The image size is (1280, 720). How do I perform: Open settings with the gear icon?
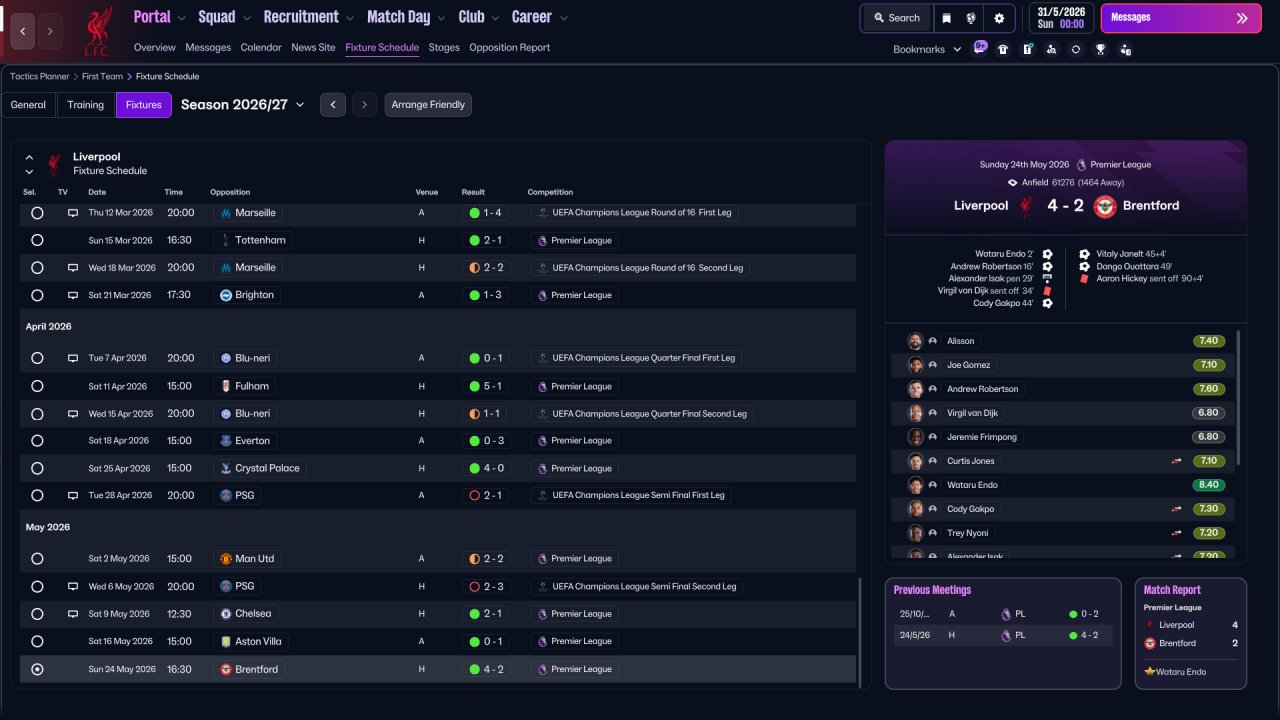999,18
